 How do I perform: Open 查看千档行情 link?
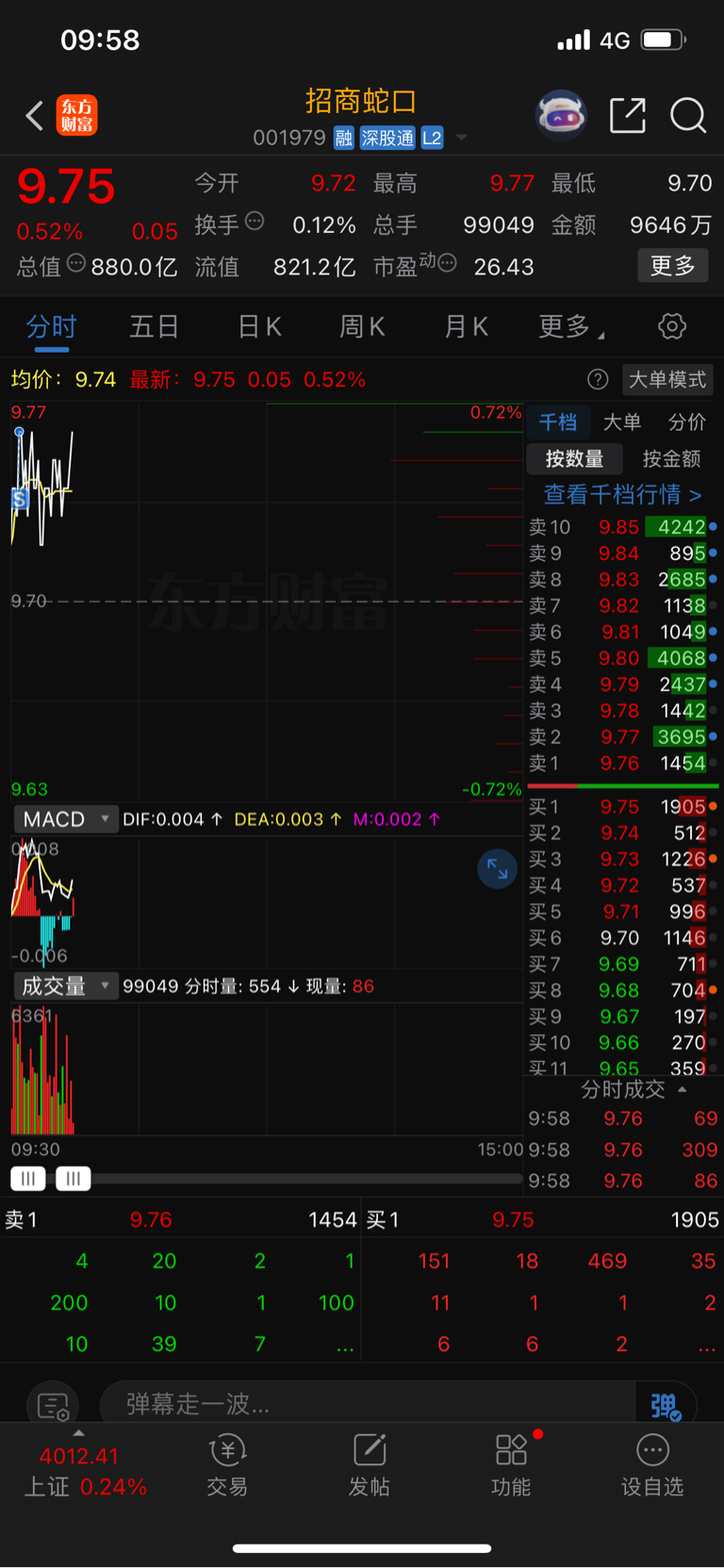click(622, 494)
